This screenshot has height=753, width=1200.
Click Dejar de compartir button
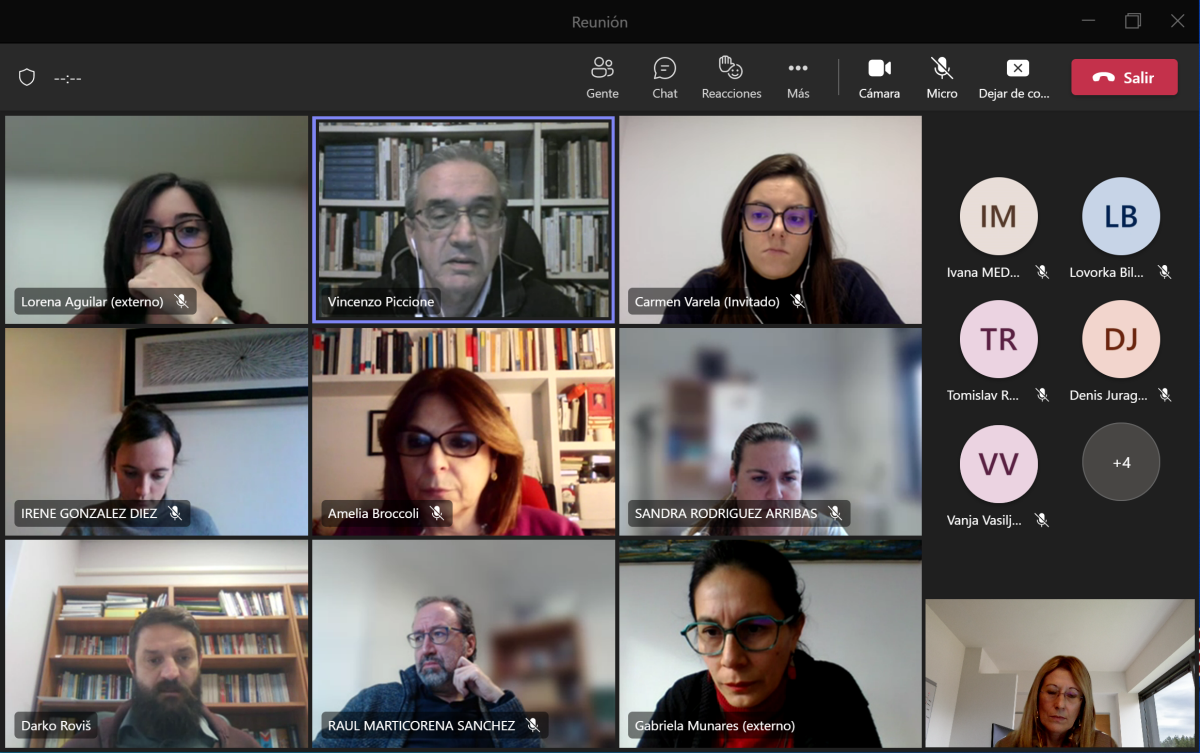point(1016,77)
